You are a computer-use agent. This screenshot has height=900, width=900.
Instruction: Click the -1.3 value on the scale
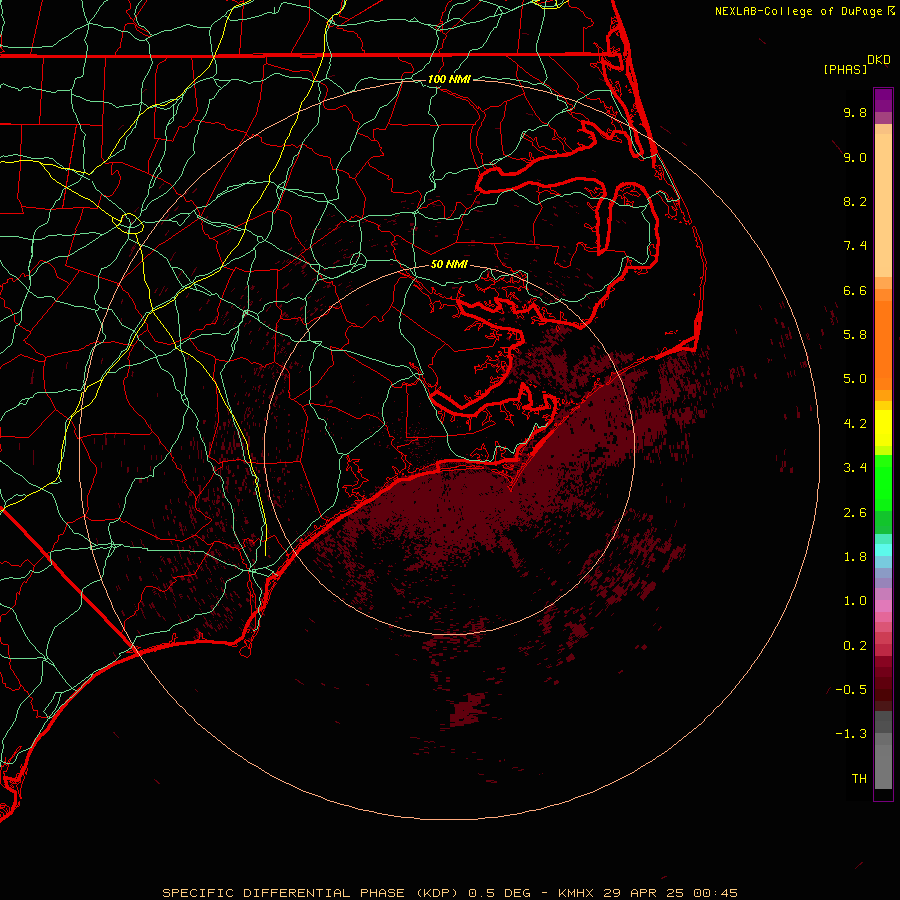(x=851, y=734)
